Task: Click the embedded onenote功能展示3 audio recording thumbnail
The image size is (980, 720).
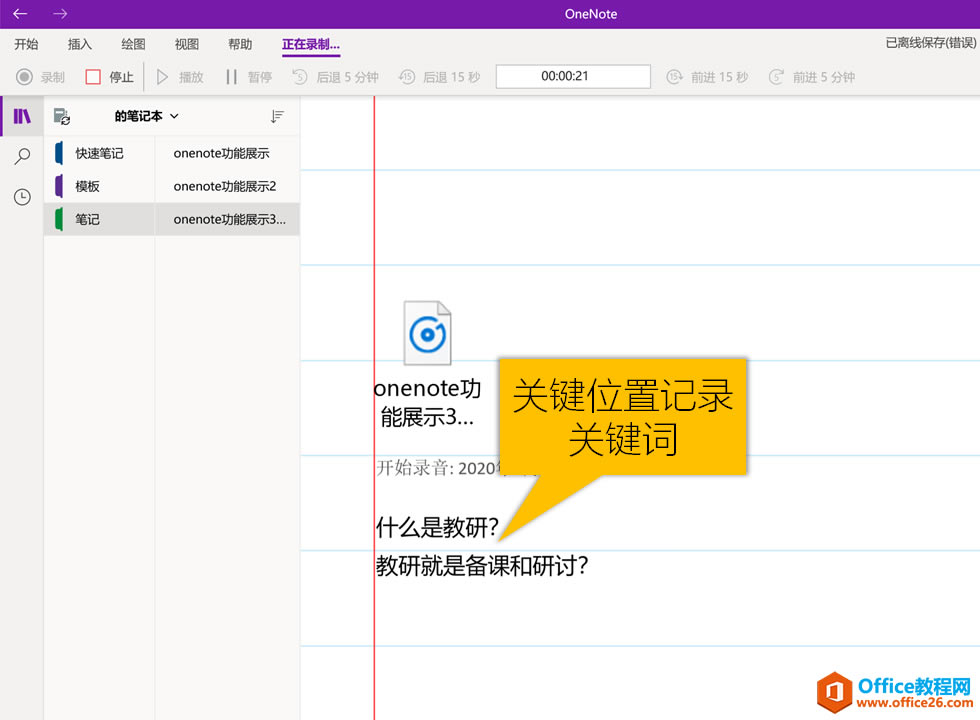Action: 427,332
